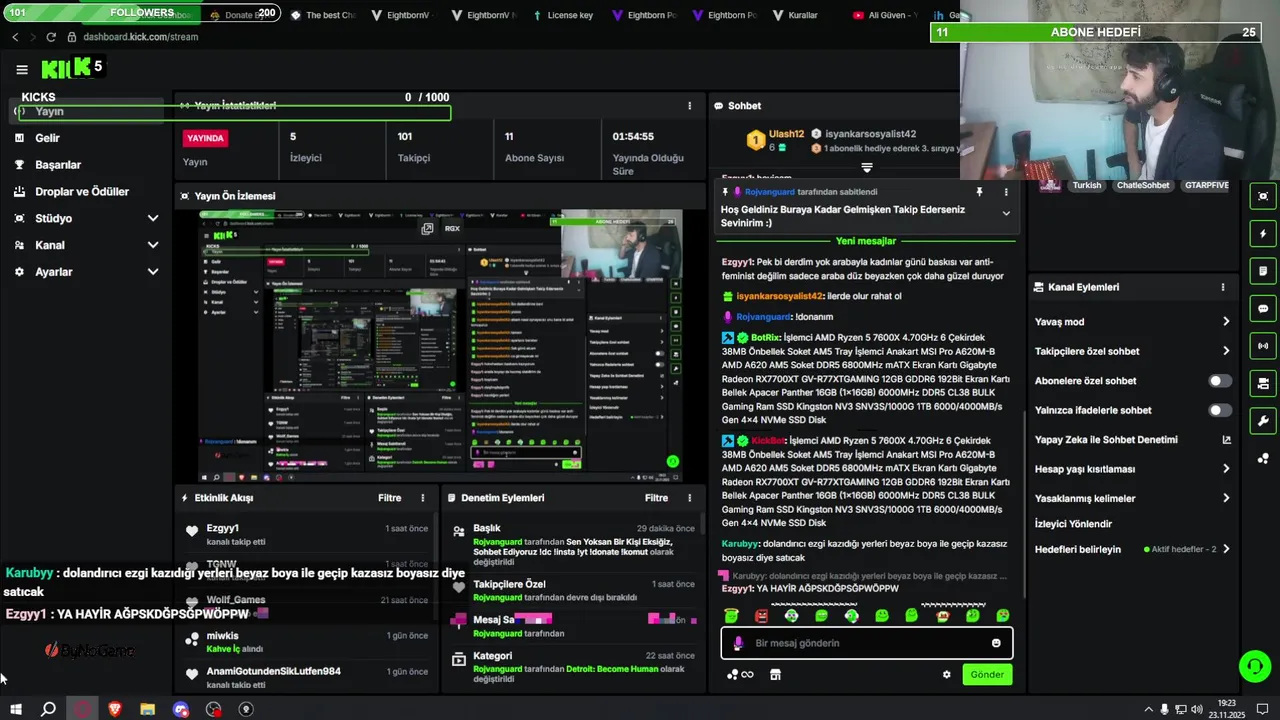Open Windows Start menu
The image size is (1280, 720).
click(15, 709)
